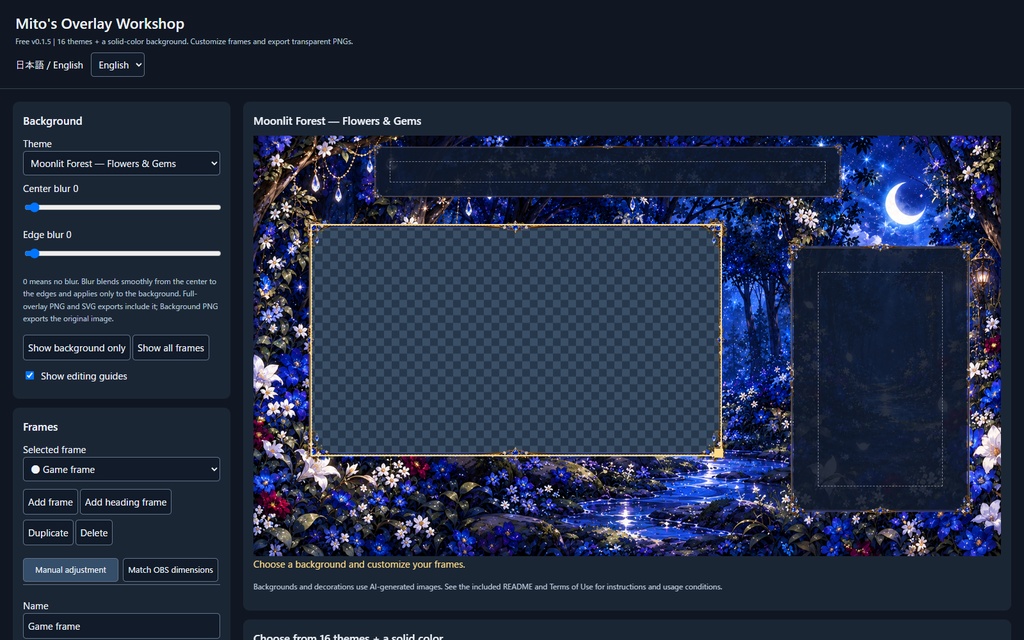1024x640 pixels.
Task: Click the 日本語 / English label
Action: coord(50,65)
